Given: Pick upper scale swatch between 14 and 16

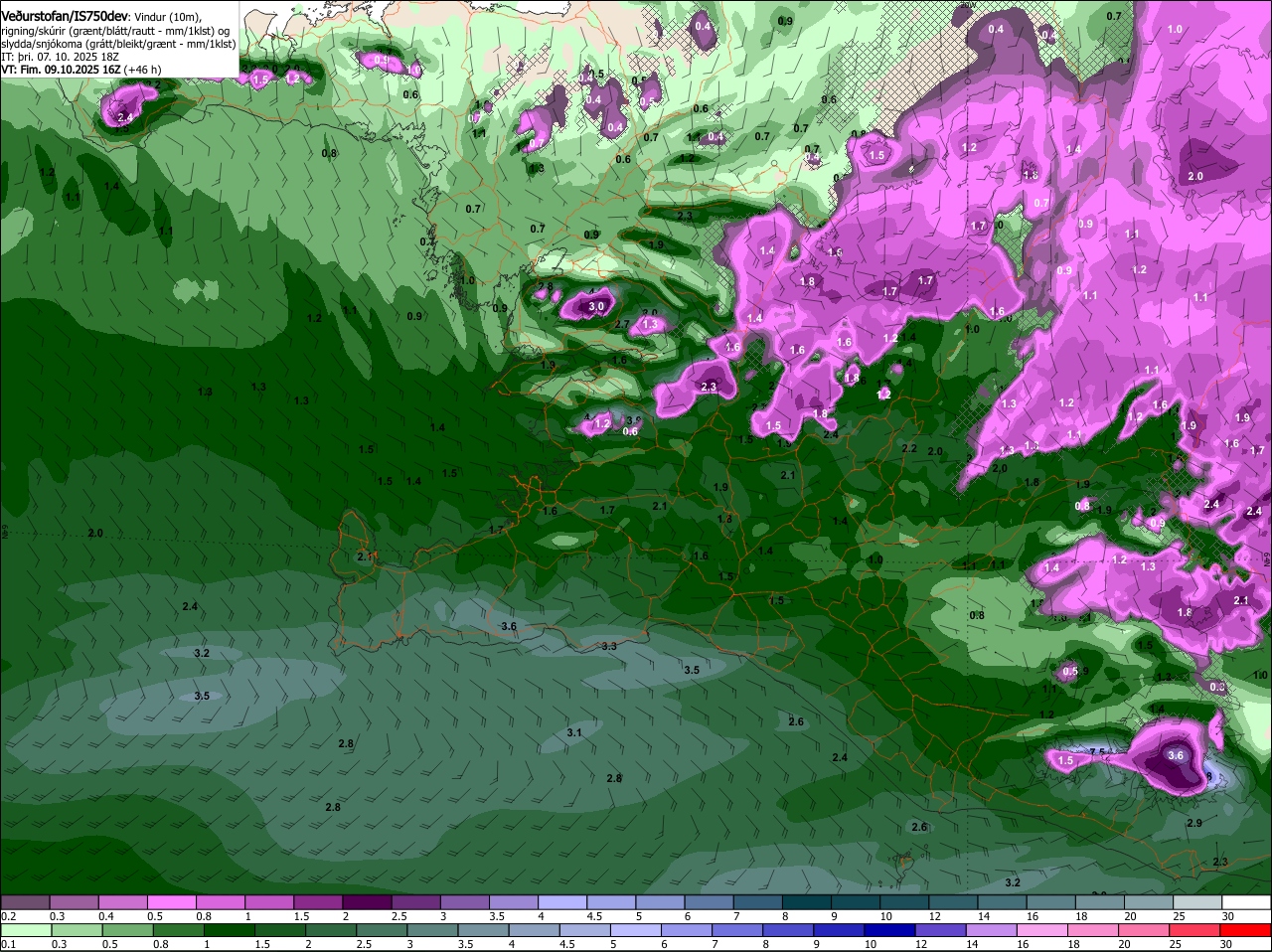Looking at the screenshot, I should [1001, 902].
